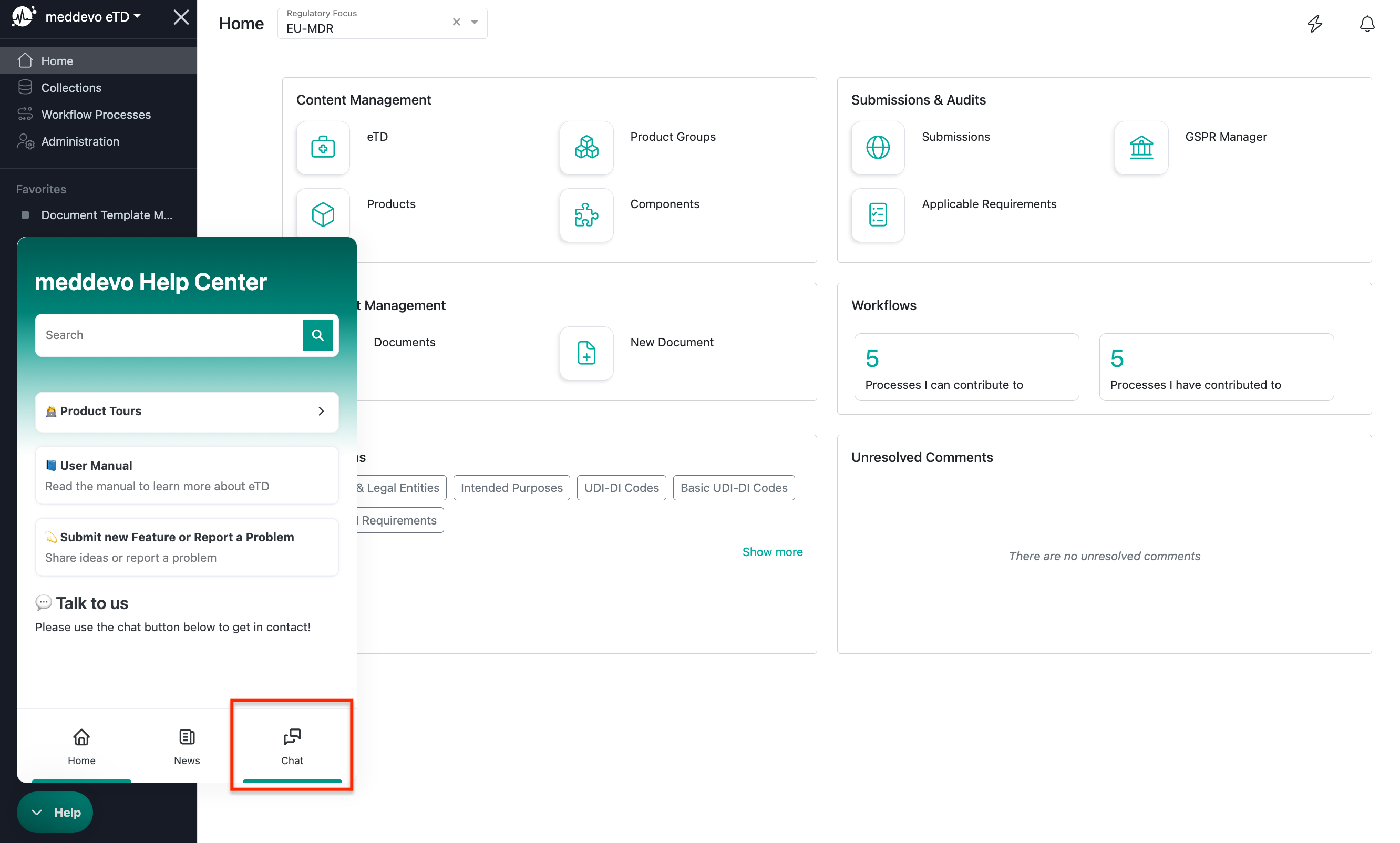Go to Home in the sidebar

pos(98,61)
